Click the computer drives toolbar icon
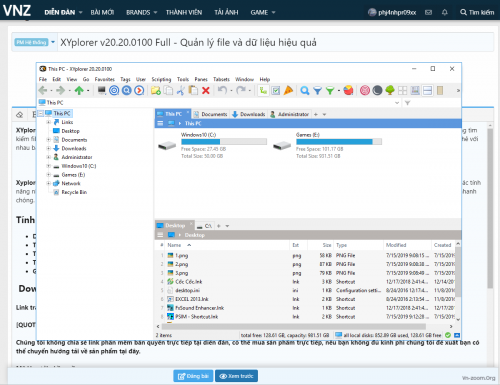Image resolution: width=500 pixels, height=385 pixels. tap(102, 90)
